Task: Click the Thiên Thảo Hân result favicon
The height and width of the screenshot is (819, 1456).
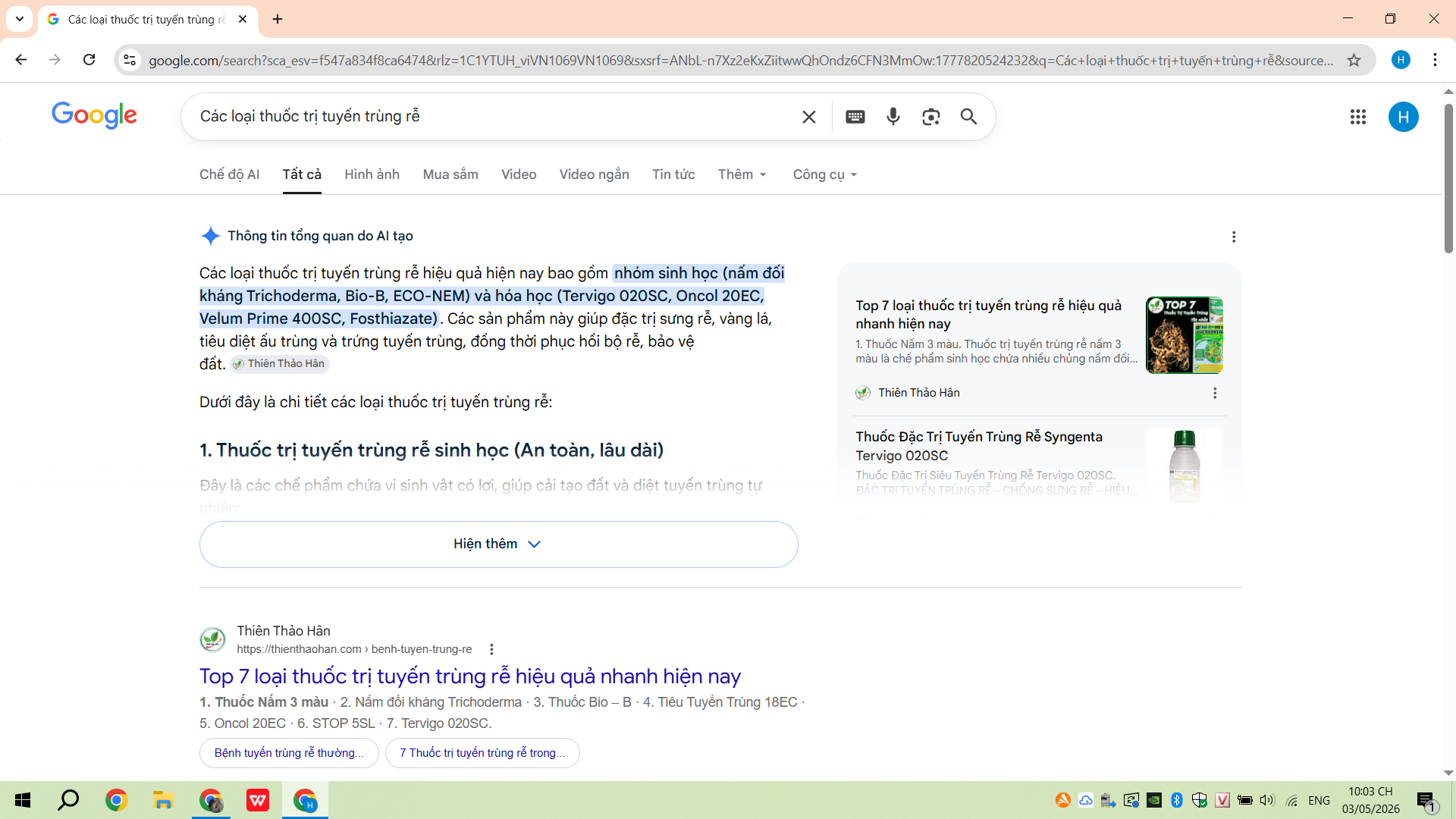Action: 212,639
